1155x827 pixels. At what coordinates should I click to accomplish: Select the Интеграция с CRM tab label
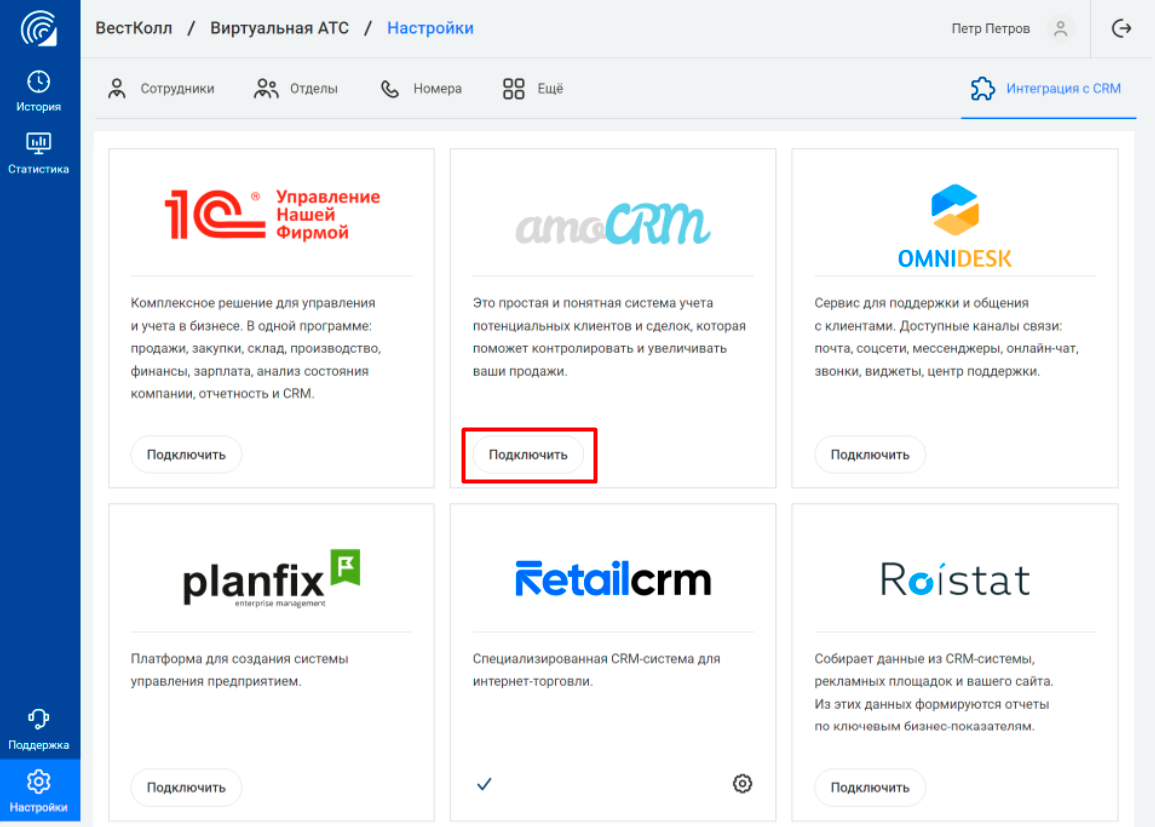pyautogui.click(x=1064, y=88)
